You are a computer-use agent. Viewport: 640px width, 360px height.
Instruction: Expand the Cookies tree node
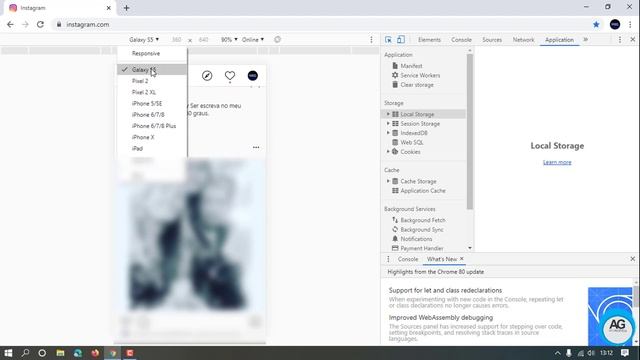pyautogui.click(x=388, y=152)
